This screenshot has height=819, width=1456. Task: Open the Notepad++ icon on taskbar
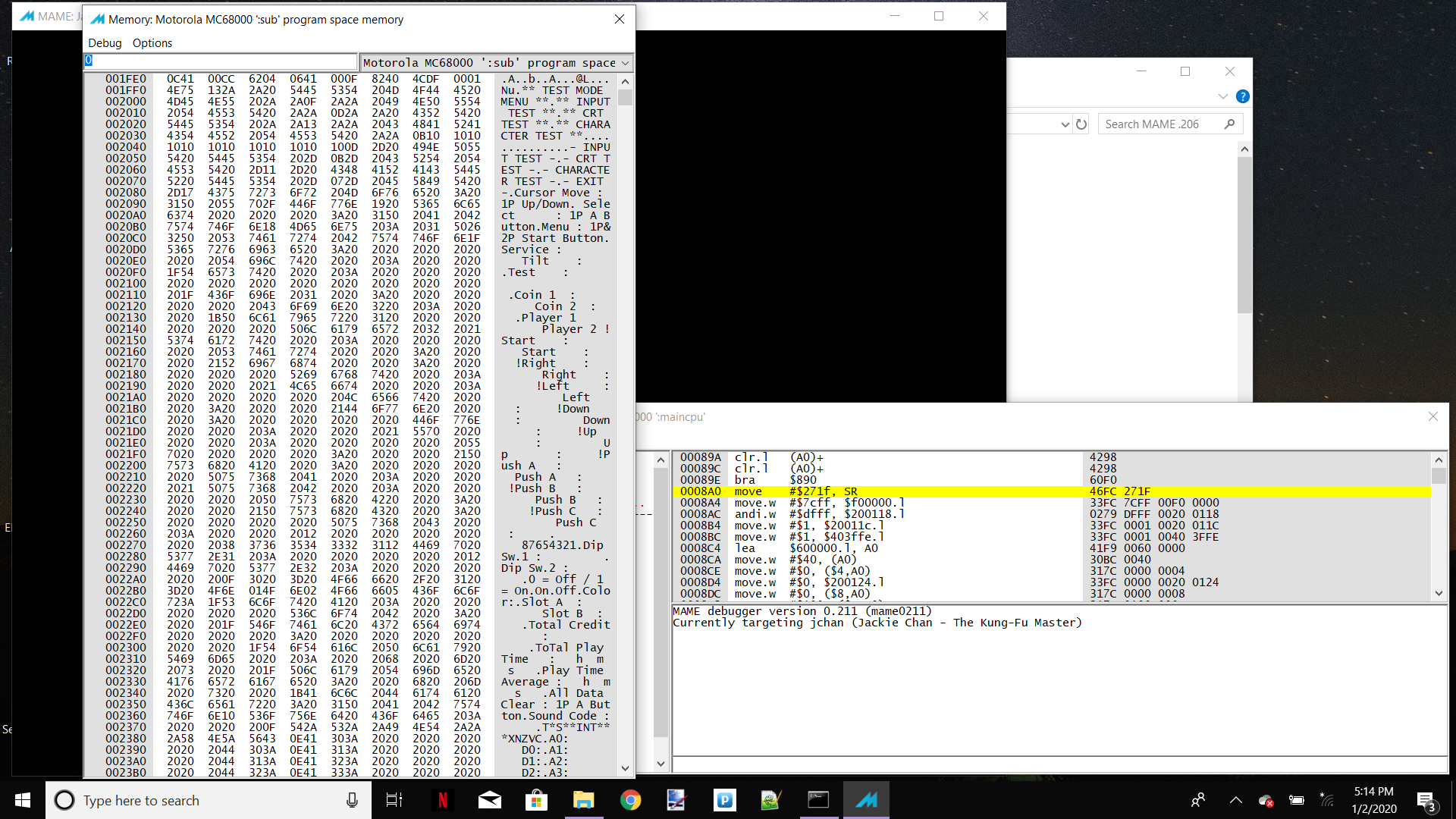pyautogui.click(x=771, y=800)
